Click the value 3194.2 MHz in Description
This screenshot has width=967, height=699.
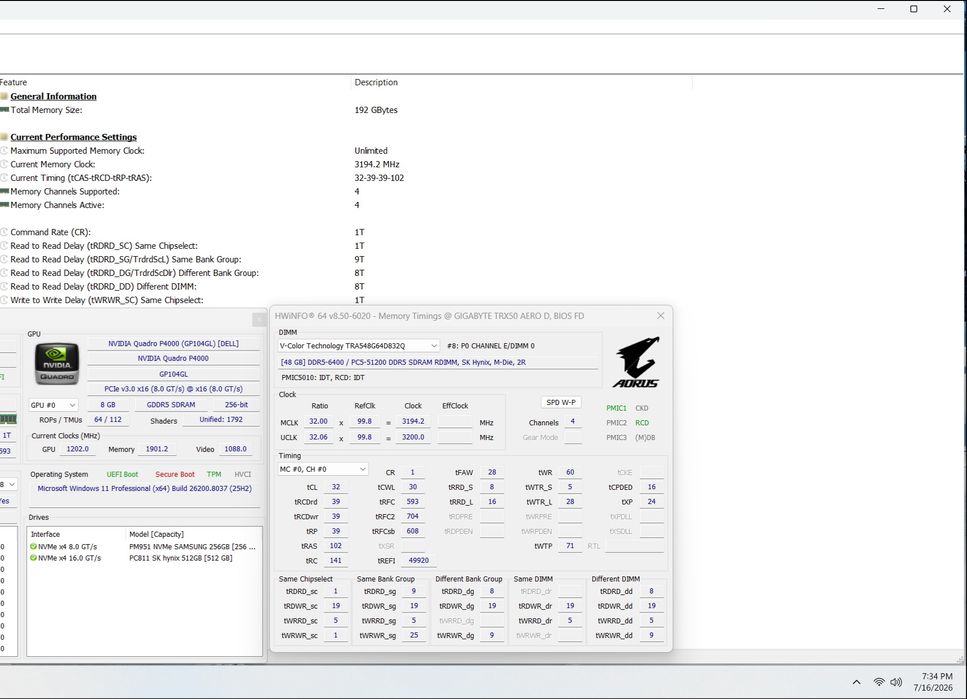pos(377,164)
